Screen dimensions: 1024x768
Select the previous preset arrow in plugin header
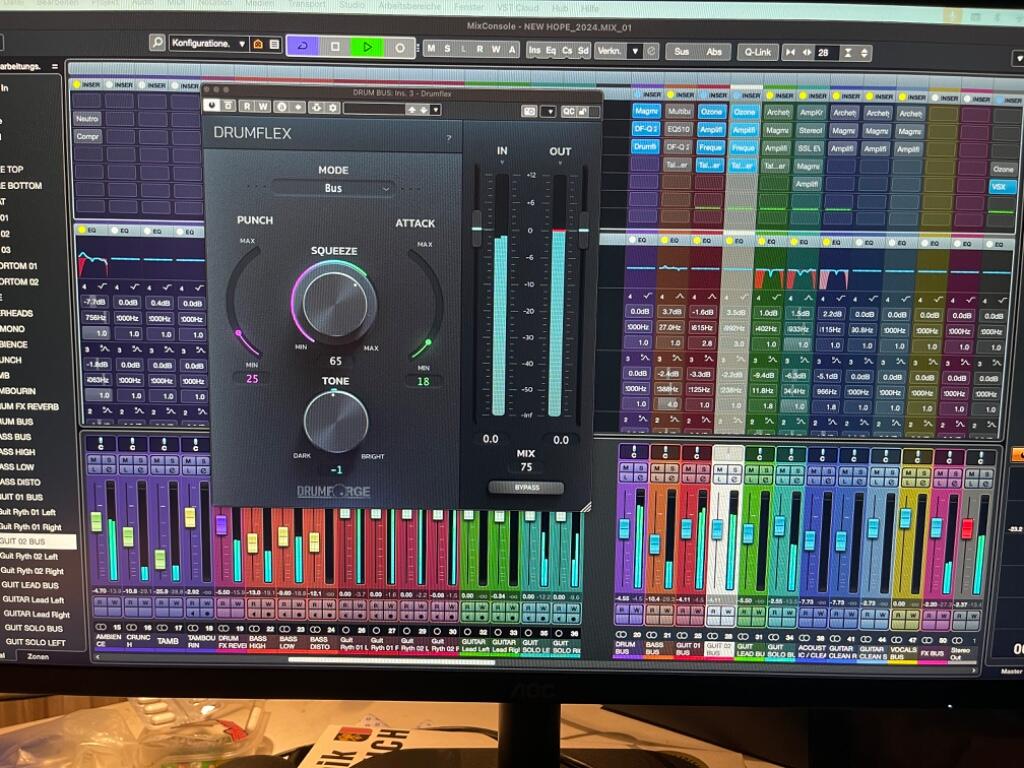tap(411, 110)
